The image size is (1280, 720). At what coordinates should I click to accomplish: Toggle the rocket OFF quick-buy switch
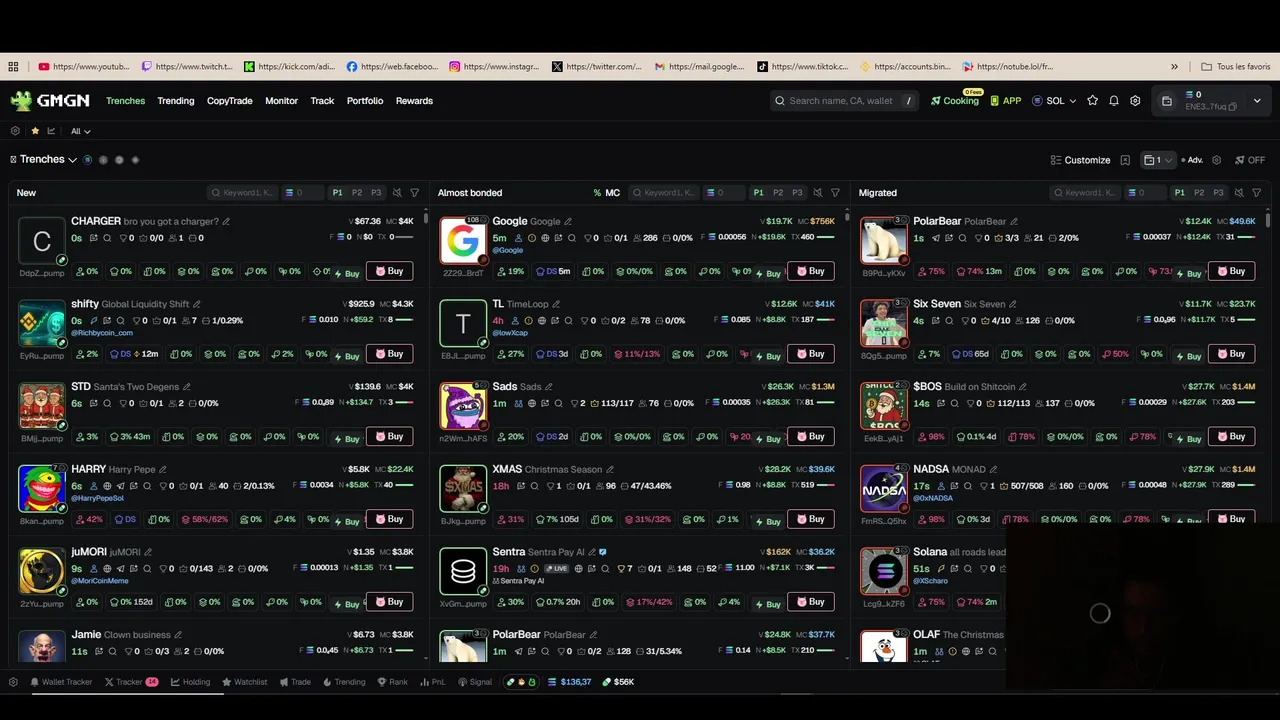pos(1250,160)
